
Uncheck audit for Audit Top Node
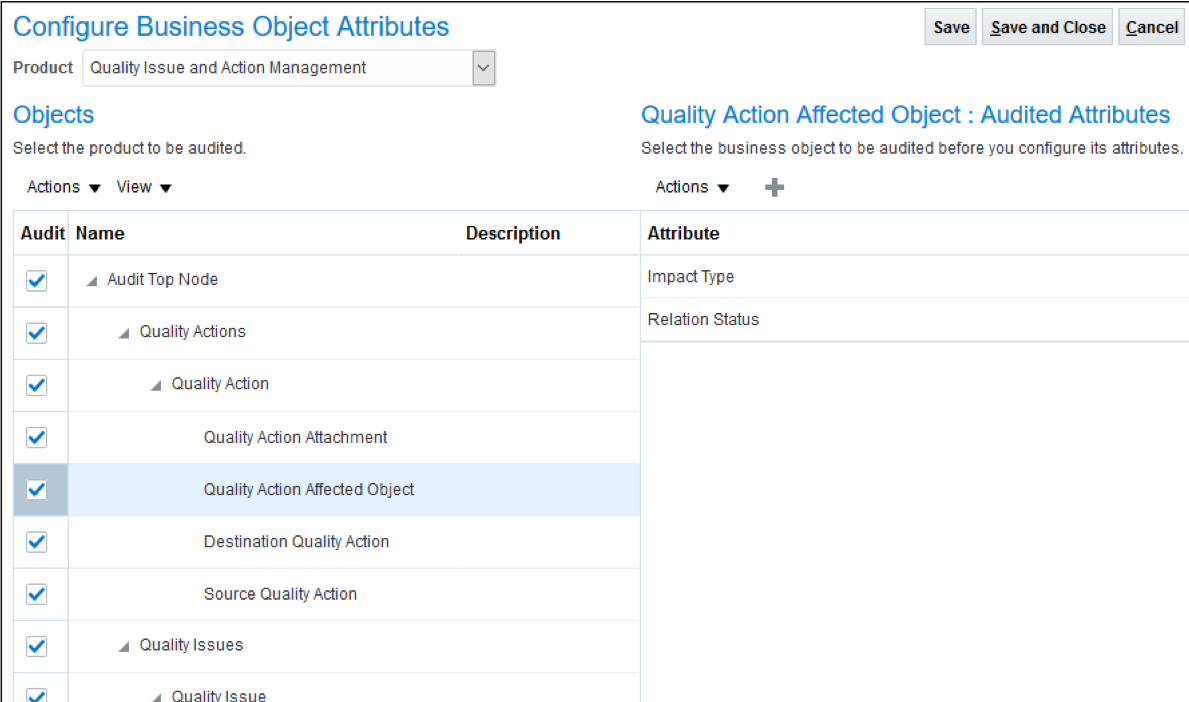pos(37,280)
